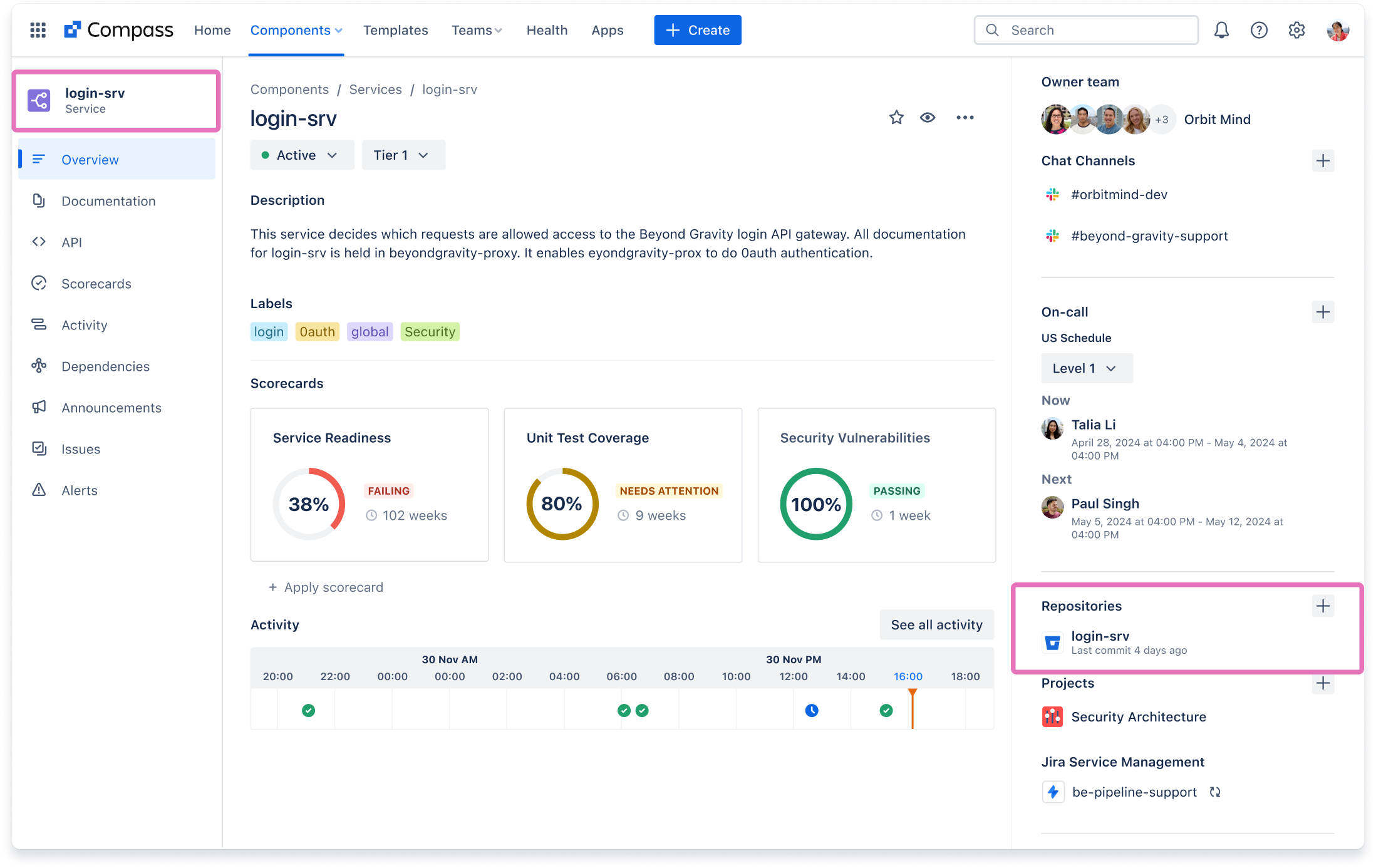Click the sync icon next to be-pipeline-support
The height and width of the screenshot is (868, 1376).
(1215, 792)
